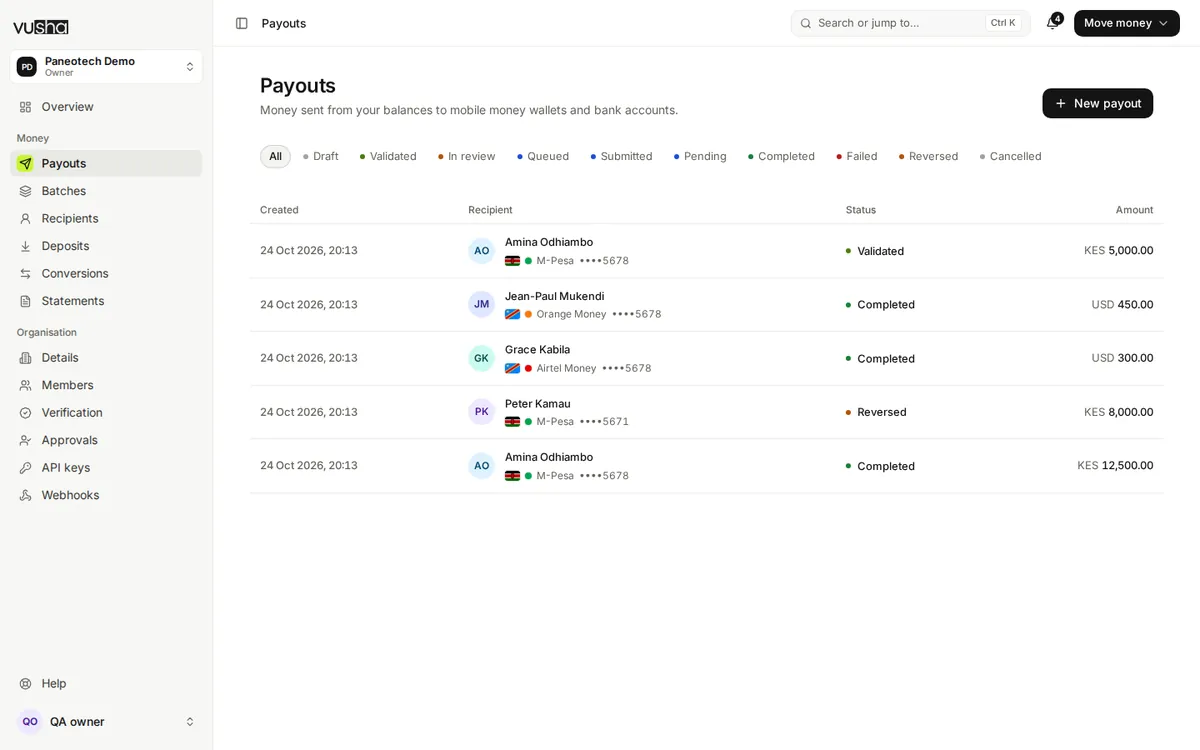Click the Validated status of the first row
Screen dimensions: 1200x750
click(874, 251)
